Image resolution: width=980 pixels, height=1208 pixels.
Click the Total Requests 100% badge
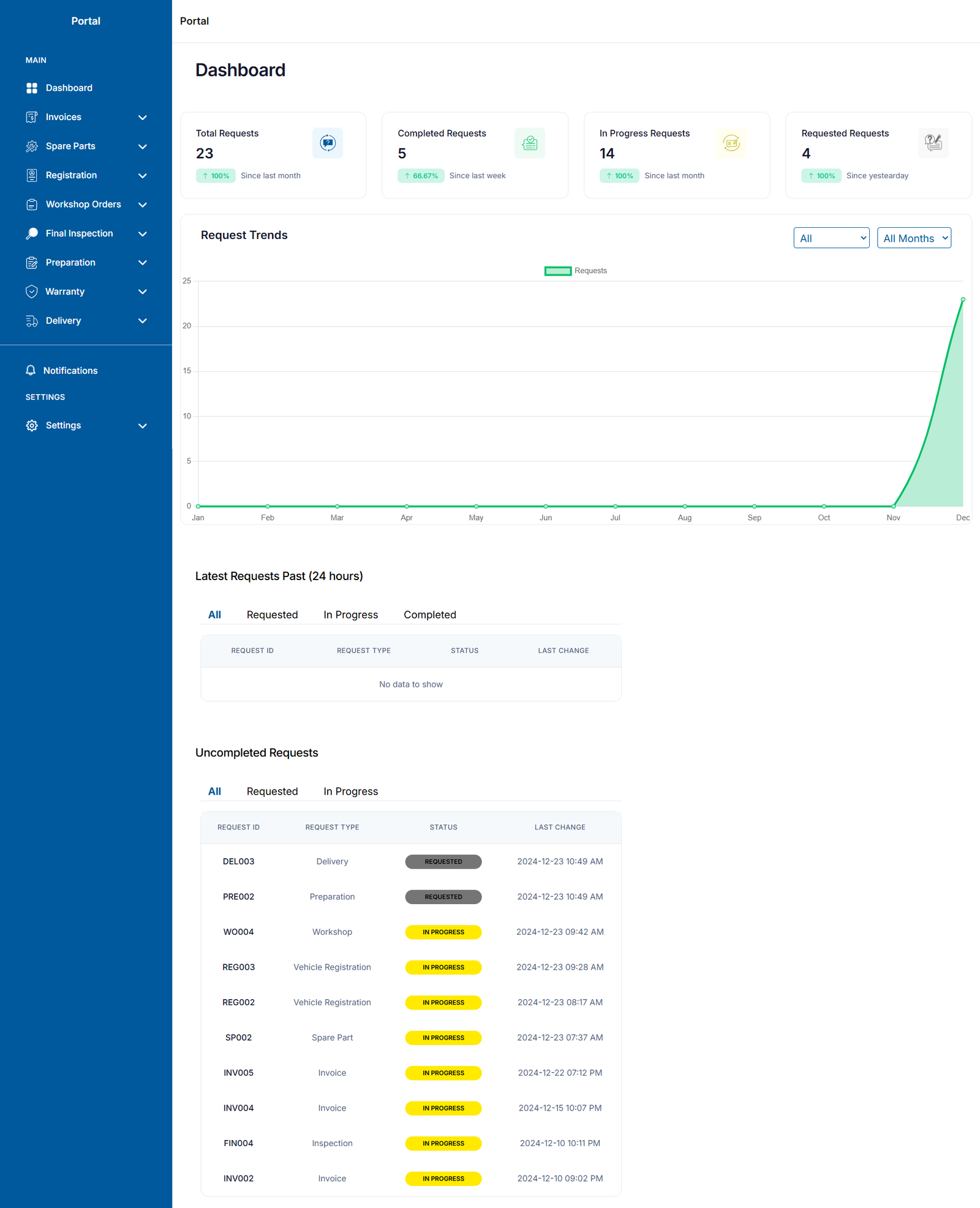coord(216,176)
